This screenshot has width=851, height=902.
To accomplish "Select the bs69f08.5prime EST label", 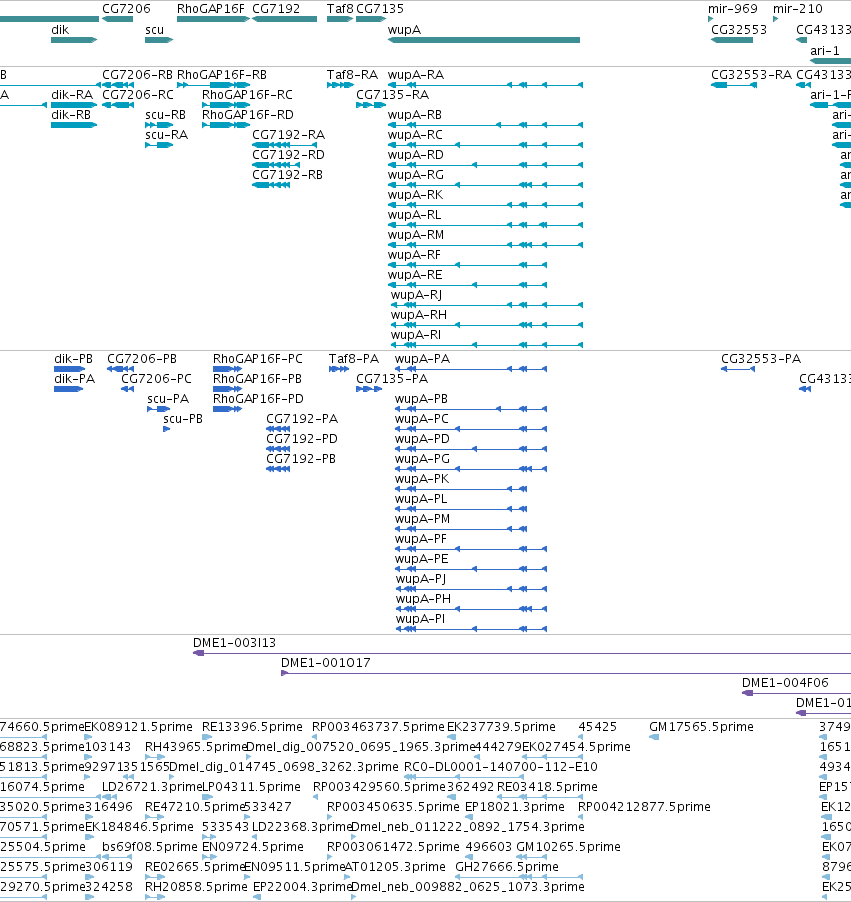I will coord(150,846).
